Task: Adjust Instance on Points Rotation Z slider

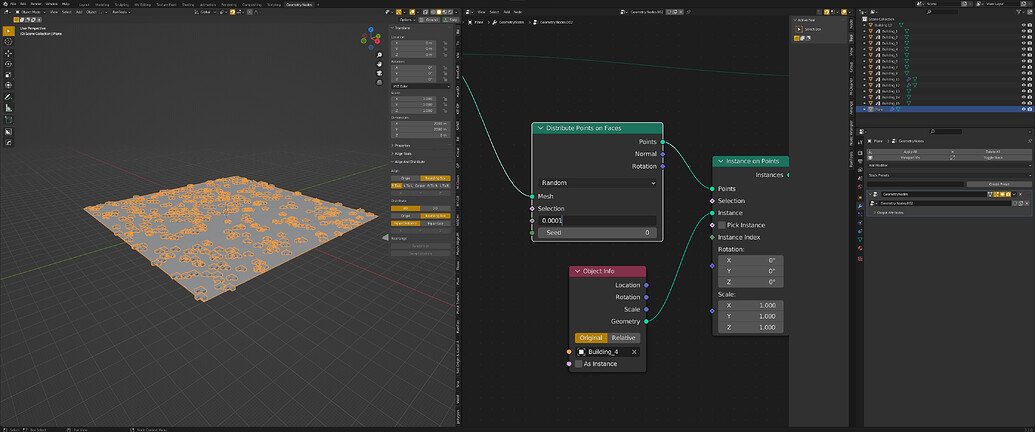Action: click(751, 282)
